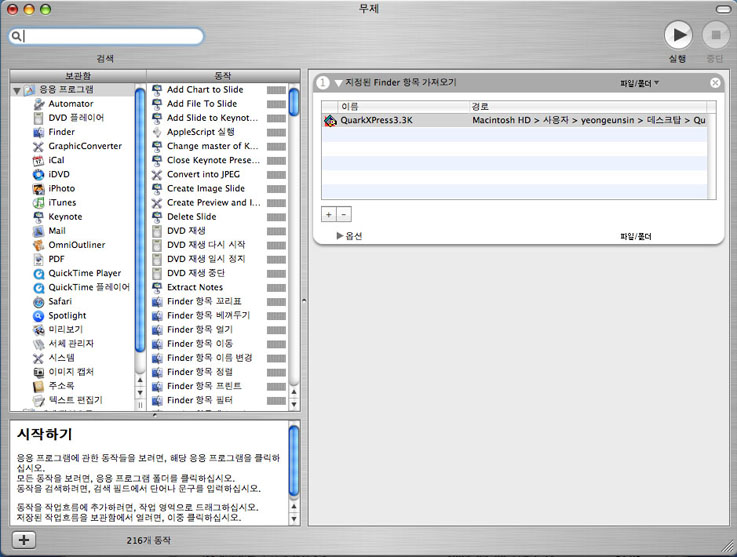
Task: Click the plus button under the file list
Action: 328,214
